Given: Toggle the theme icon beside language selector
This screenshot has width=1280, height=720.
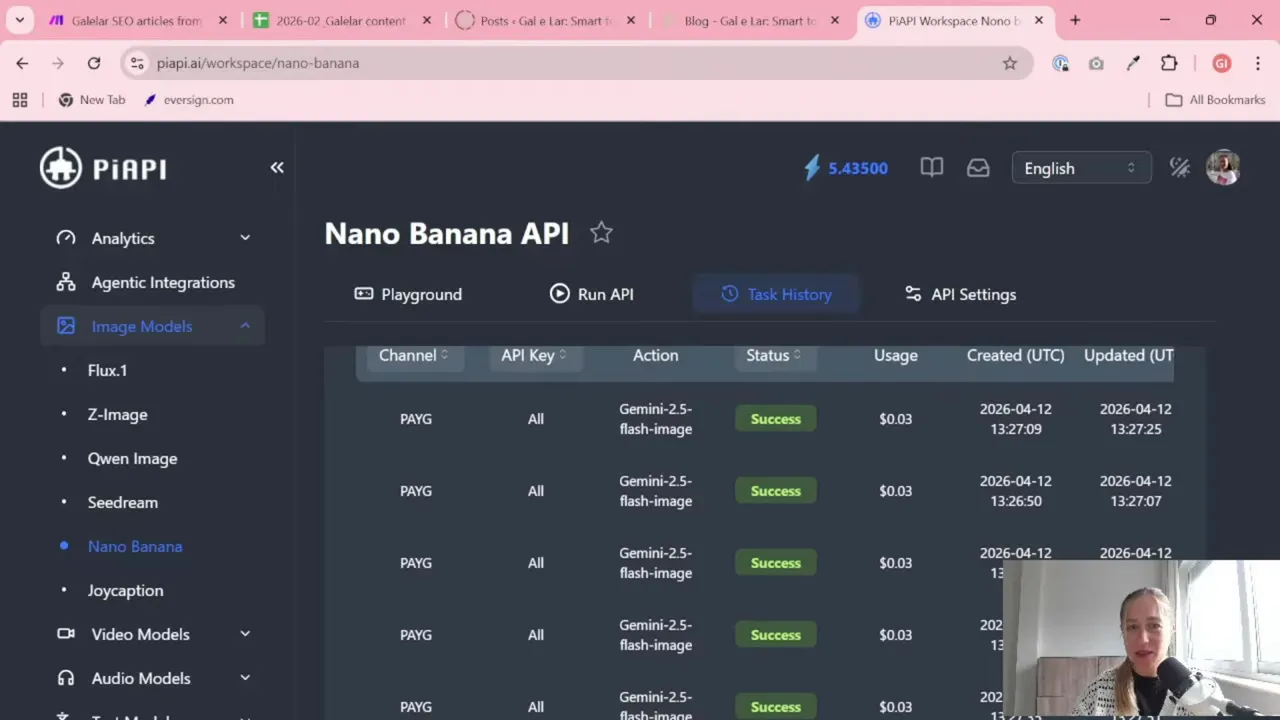Looking at the screenshot, I should point(1180,168).
